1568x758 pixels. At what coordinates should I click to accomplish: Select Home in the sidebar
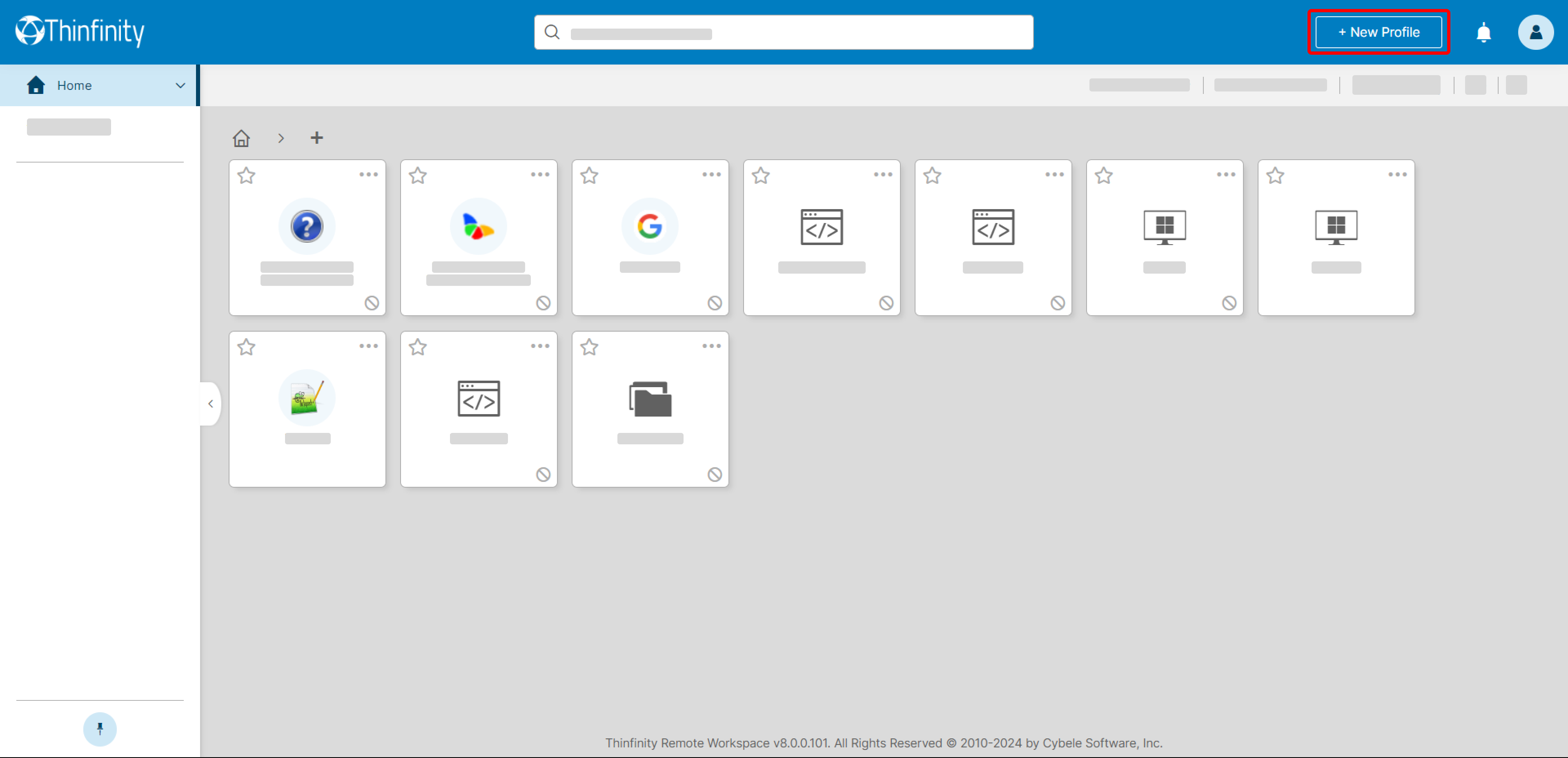[98, 86]
